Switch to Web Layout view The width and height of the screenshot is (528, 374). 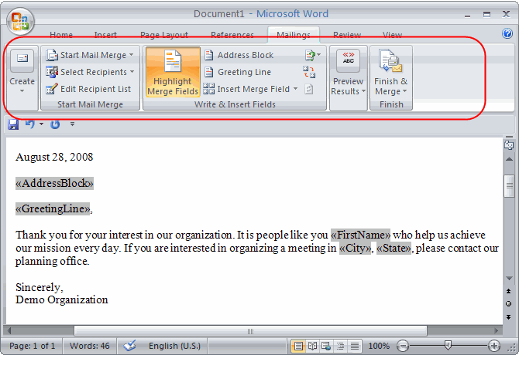click(x=326, y=346)
